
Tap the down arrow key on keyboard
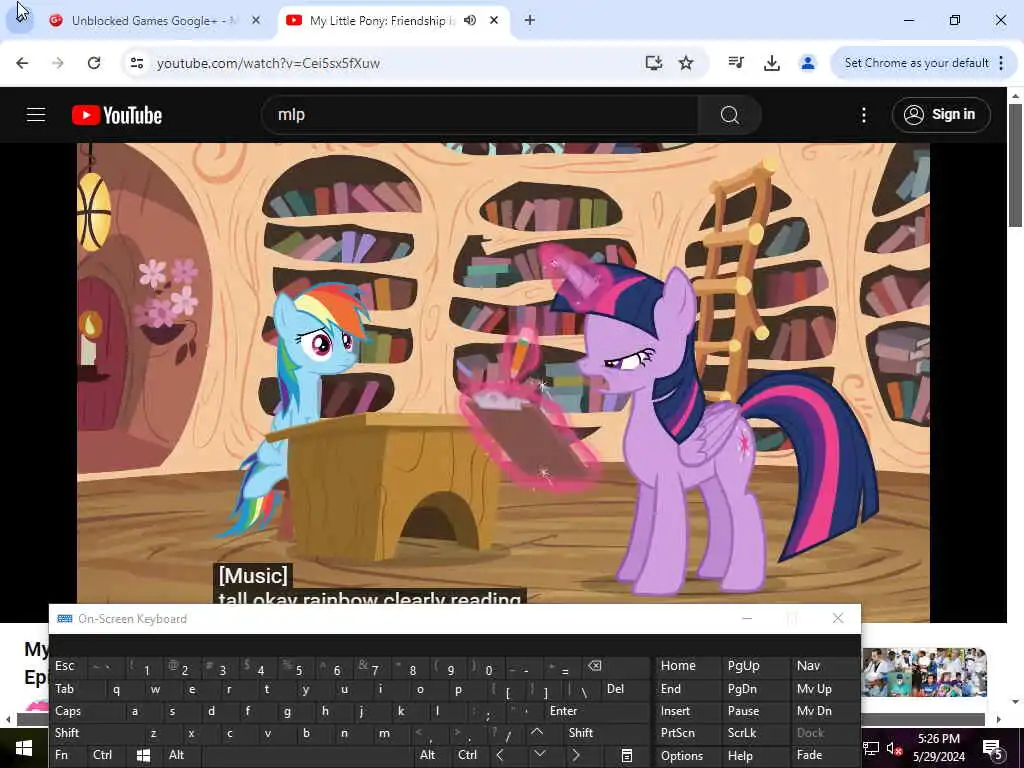pos(539,755)
